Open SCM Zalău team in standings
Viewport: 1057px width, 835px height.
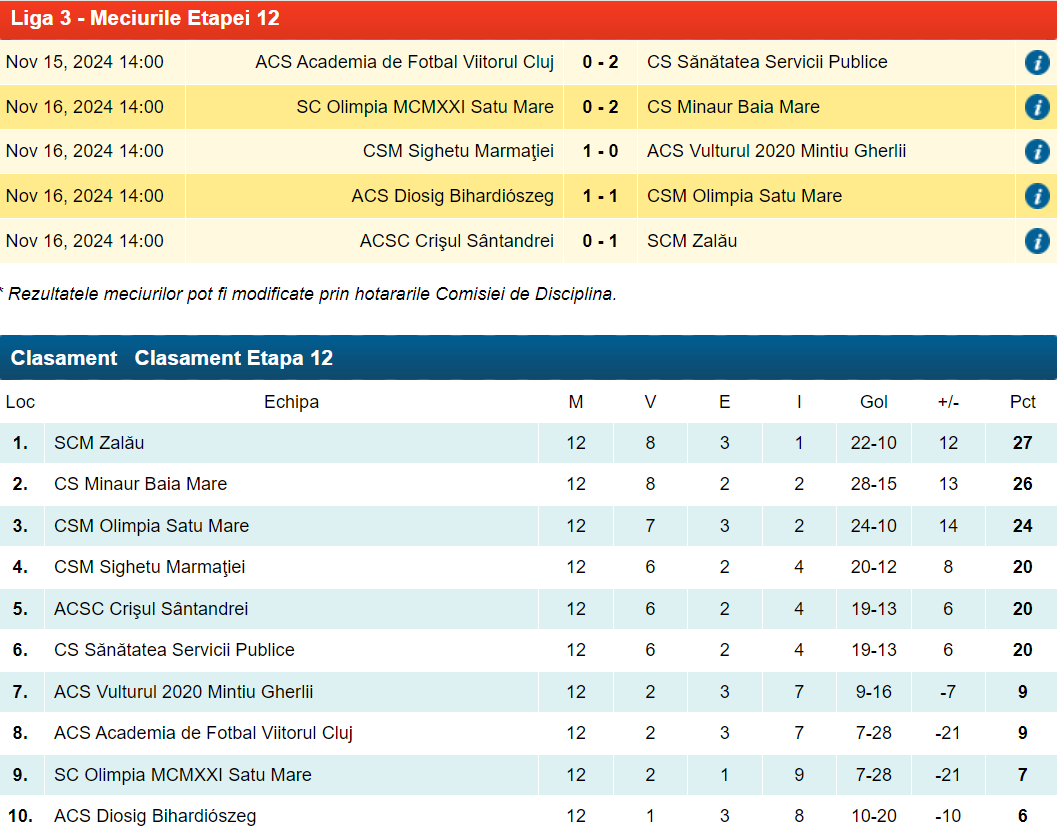click(99, 442)
